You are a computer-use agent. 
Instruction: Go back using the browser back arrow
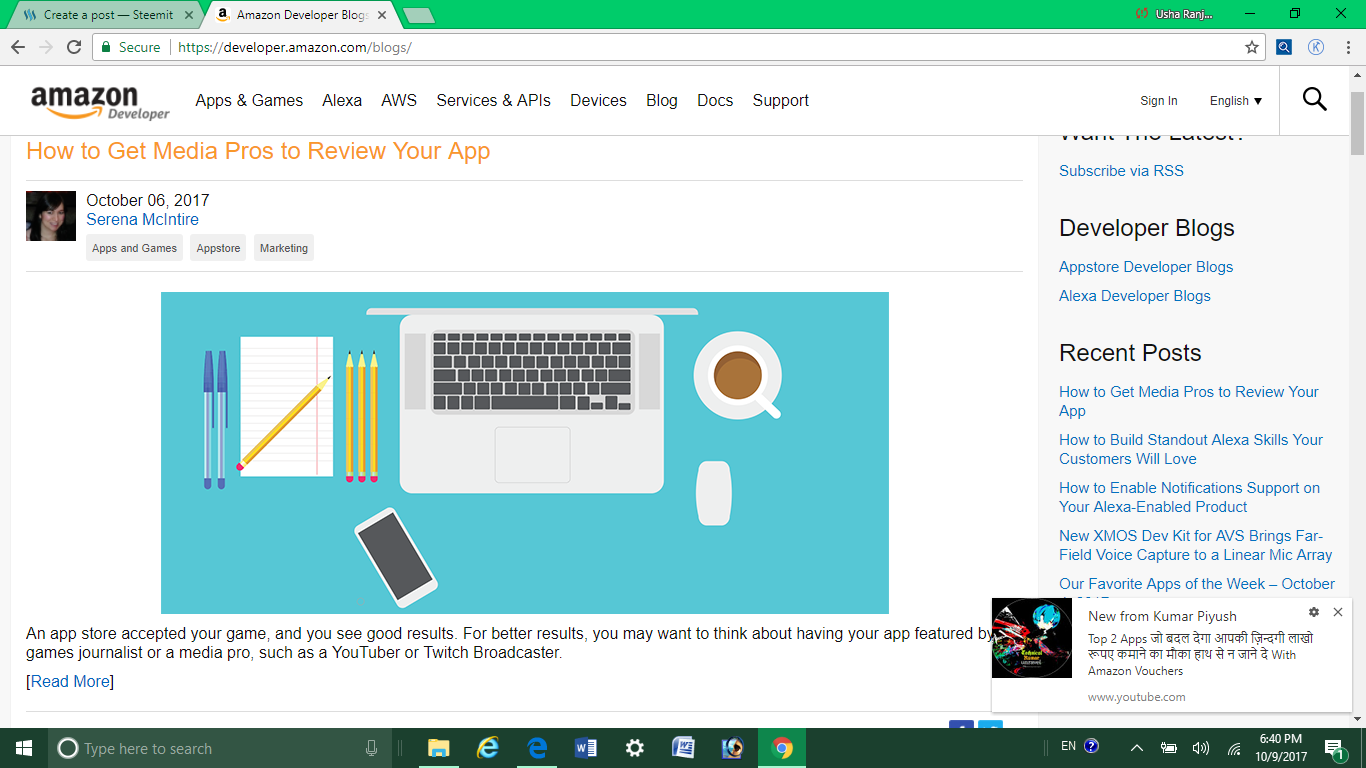tap(18, 47)
